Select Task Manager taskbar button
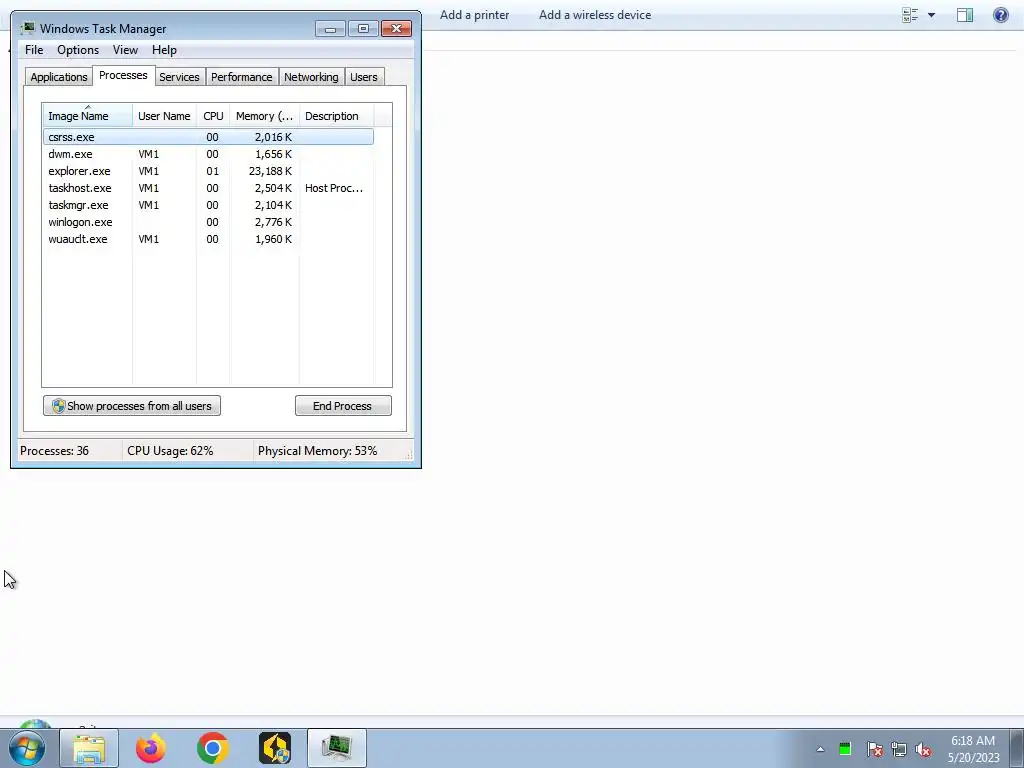This screenshot has width=1024, height=768. click(x=336, y=748)
